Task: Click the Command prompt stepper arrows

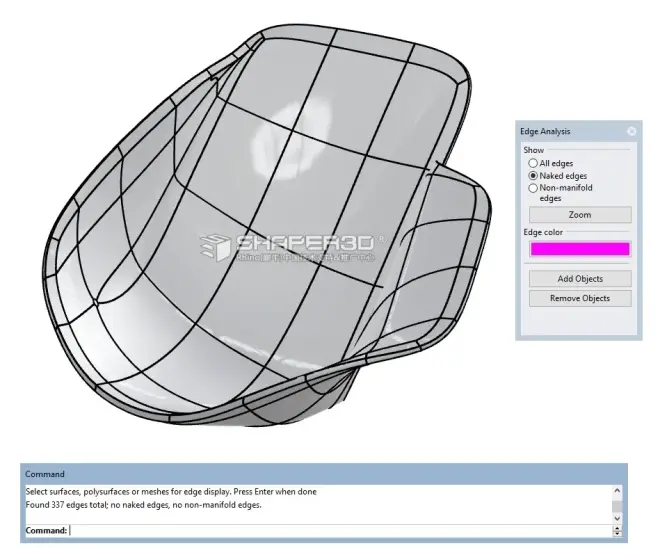Action: [617, 531]
